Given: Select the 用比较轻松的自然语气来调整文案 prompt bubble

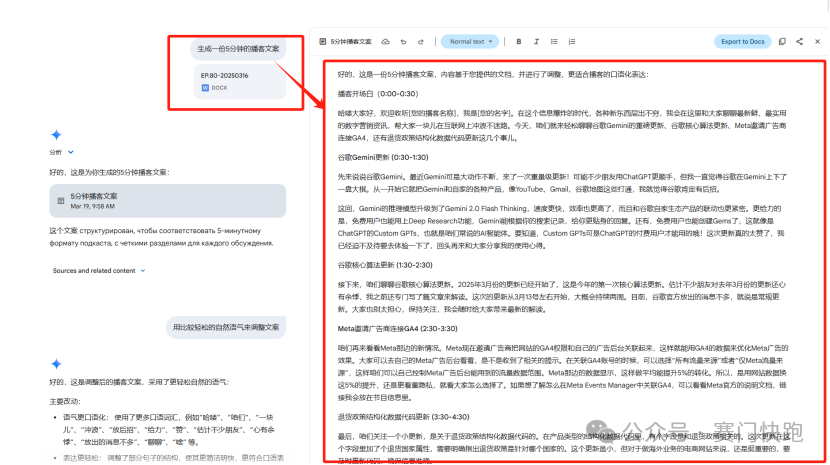Looking at the screenshot, I should (226, 327).
